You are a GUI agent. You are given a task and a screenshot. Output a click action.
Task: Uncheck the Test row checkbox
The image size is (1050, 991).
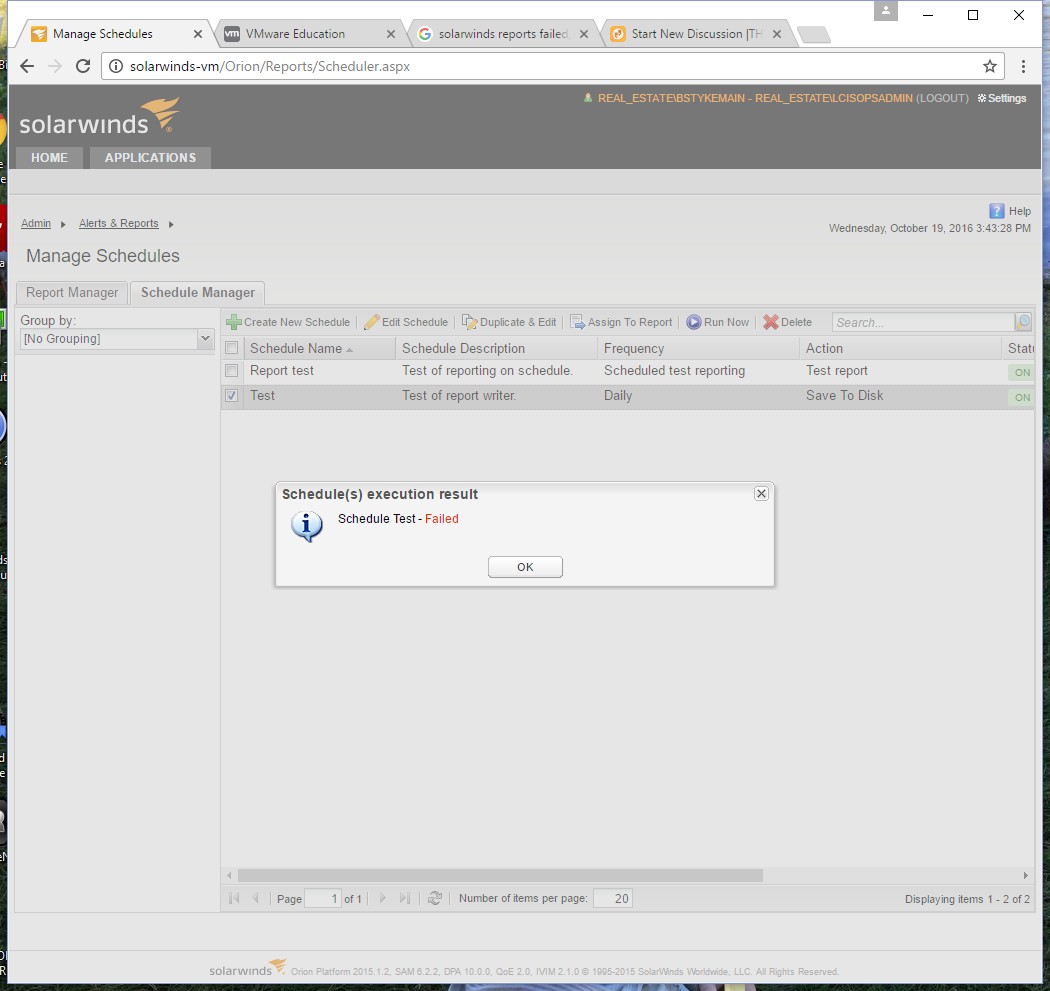pos(232,396)
